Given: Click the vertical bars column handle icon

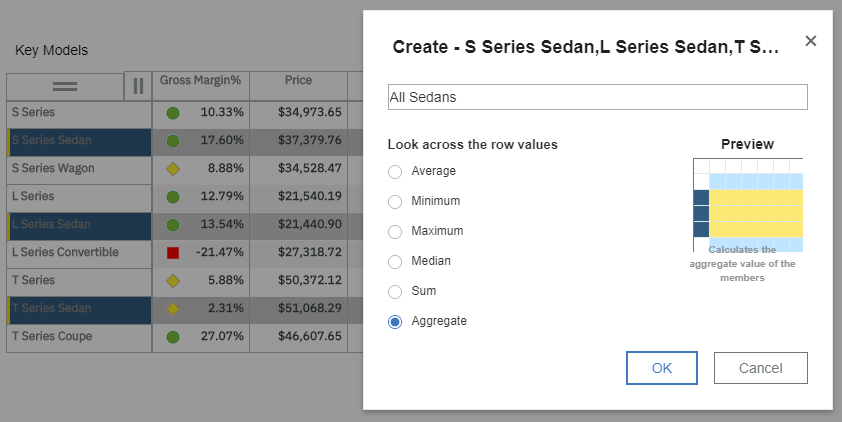Looking at the screenshot, I should pyautogui.click(x=138, y=86).
